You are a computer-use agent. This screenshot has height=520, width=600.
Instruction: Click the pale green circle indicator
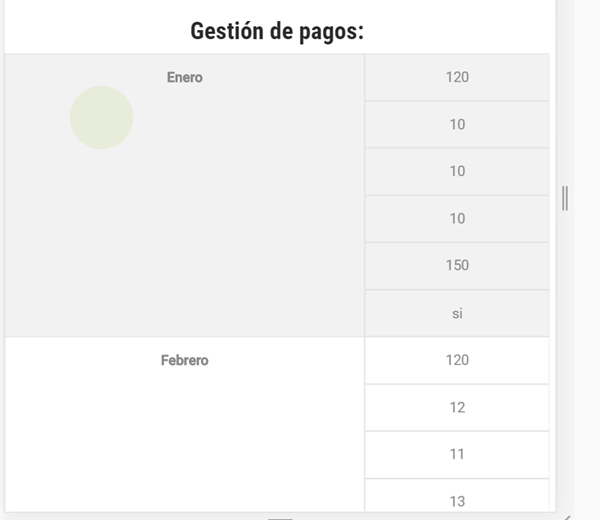(x=101, y=117)
